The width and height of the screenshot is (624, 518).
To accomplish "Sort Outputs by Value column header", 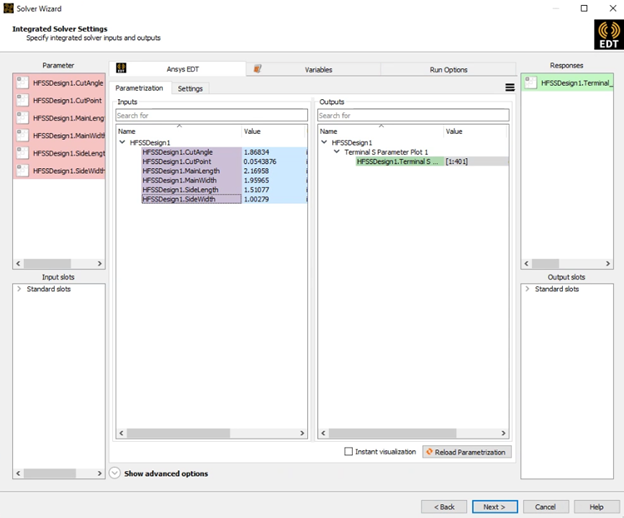I will (475, 131).
